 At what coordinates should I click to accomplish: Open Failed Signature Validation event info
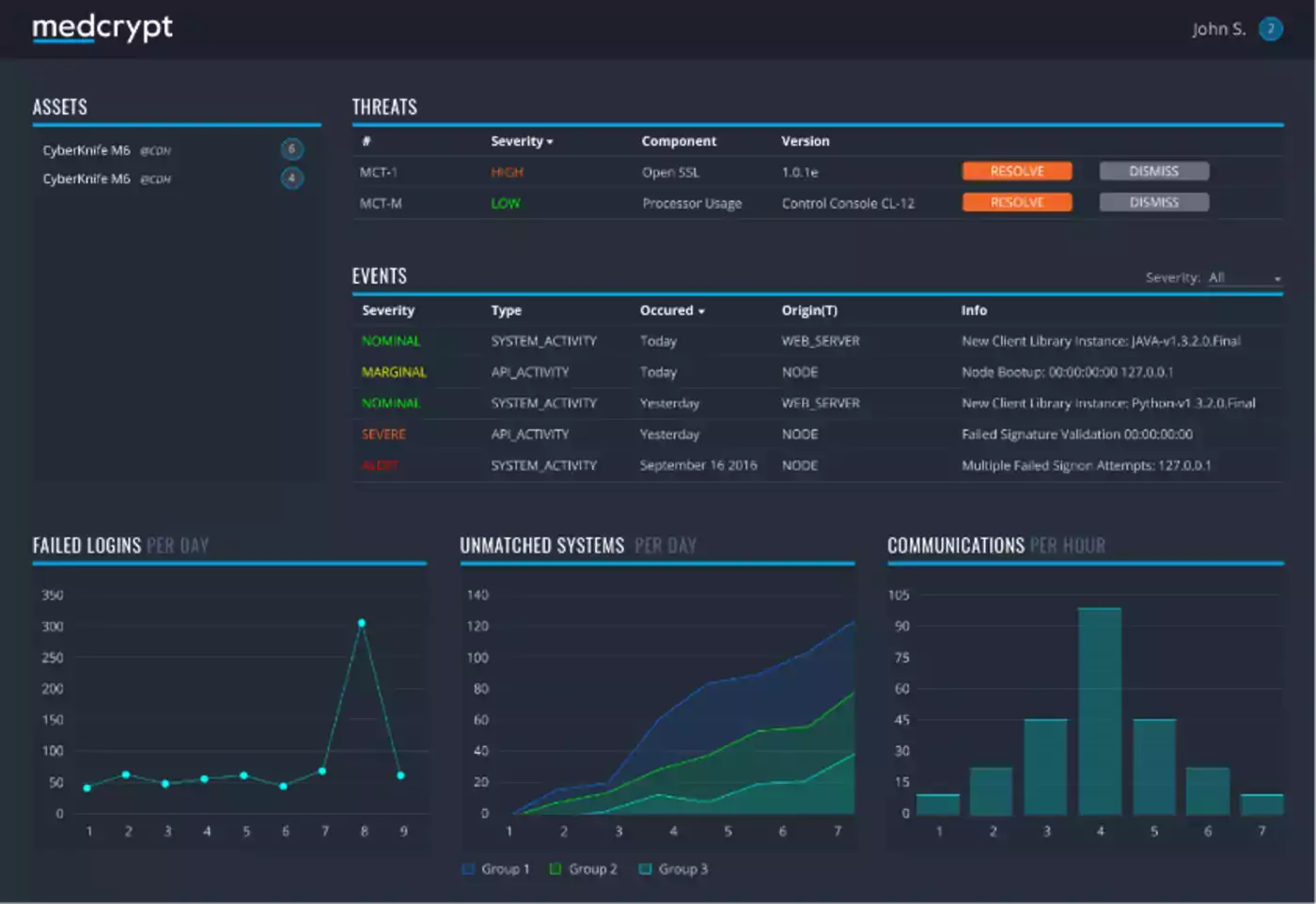(x=1077, y=434)
